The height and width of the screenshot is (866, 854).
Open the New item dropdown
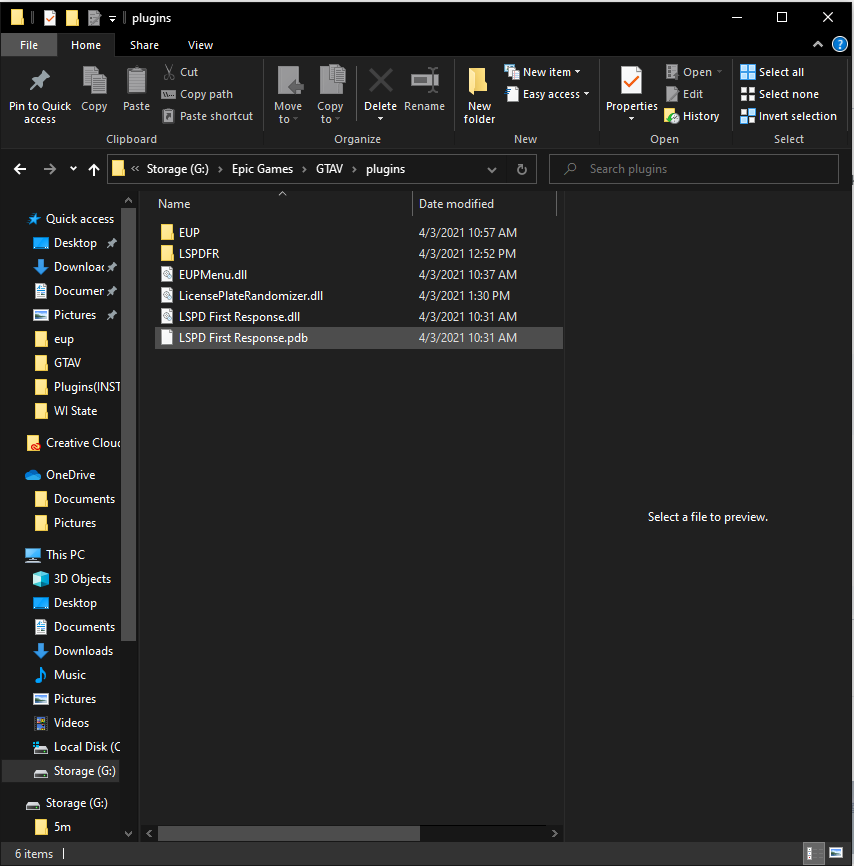(x=542, y=72)
